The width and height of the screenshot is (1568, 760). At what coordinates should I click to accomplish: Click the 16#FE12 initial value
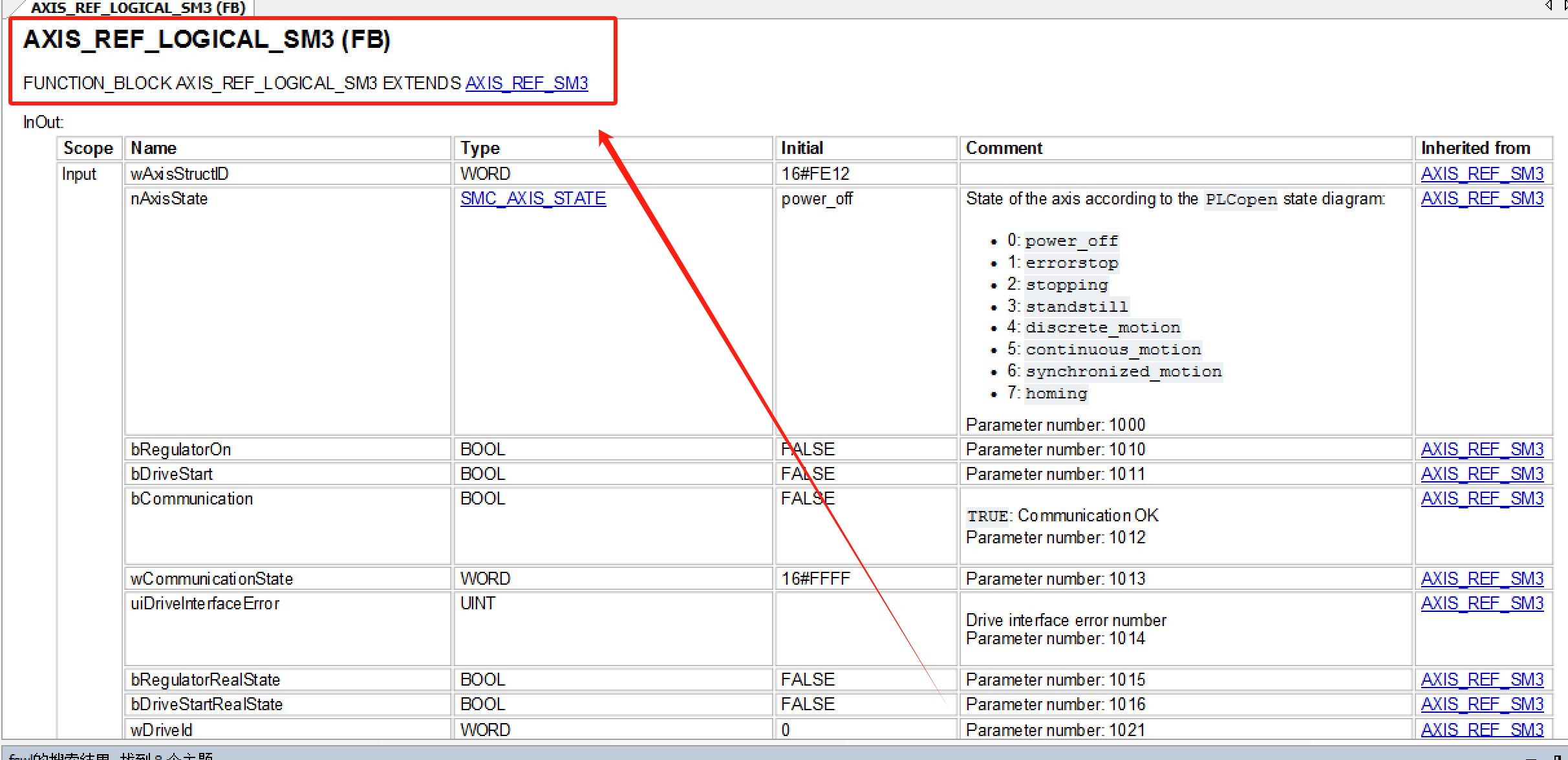815,174
